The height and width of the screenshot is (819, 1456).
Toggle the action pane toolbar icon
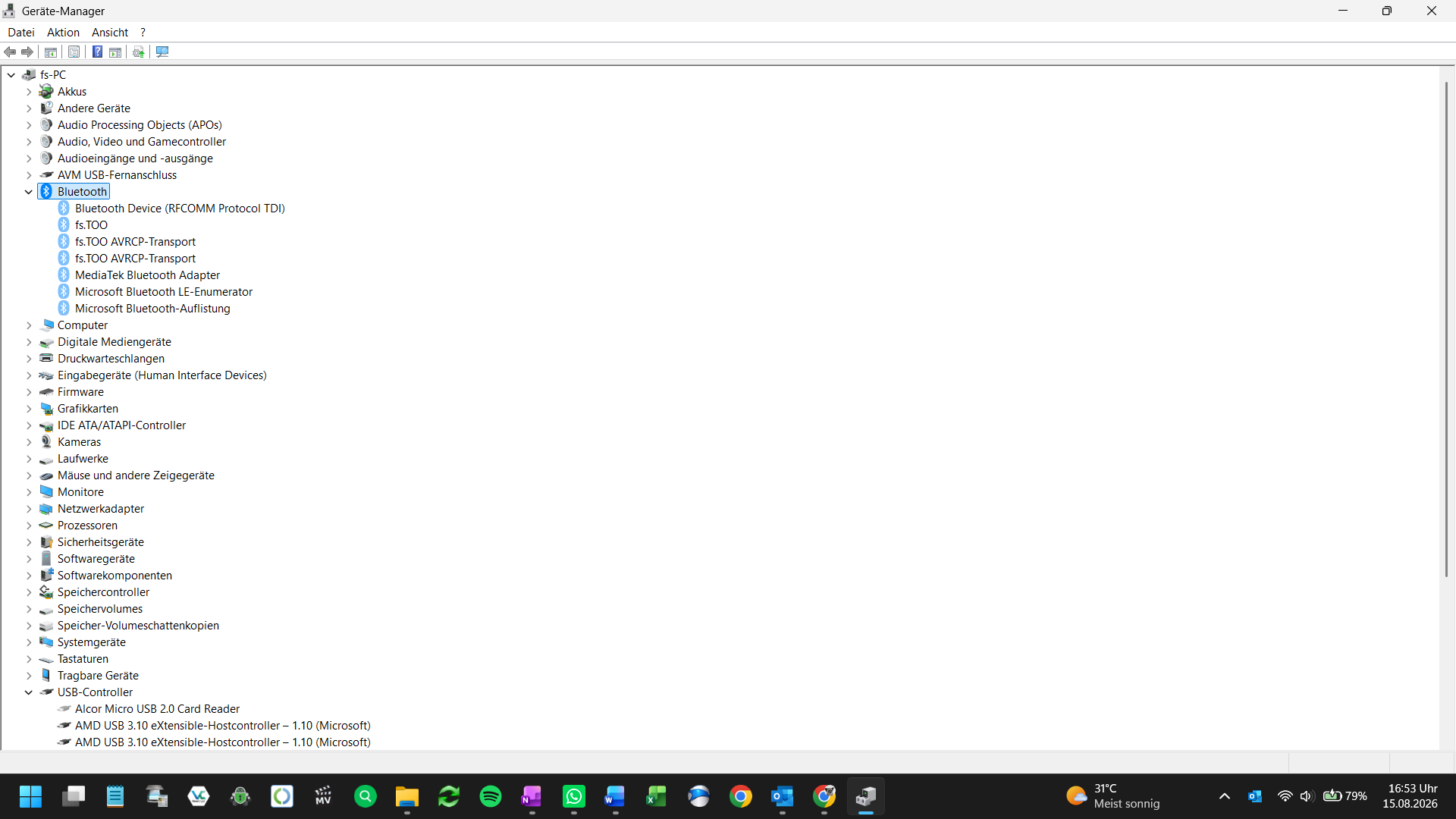point(115,52)
